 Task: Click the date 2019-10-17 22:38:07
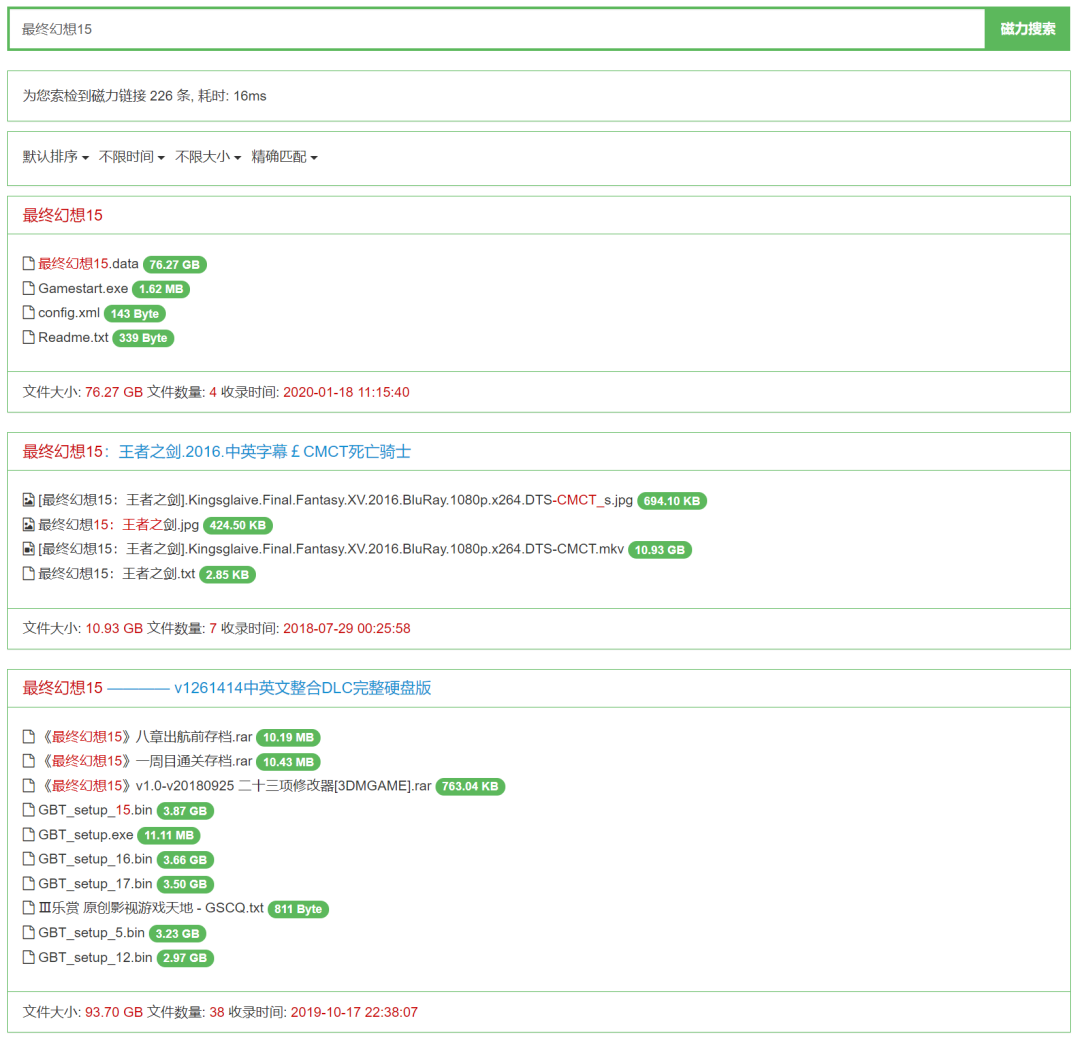coord(354,1012)
